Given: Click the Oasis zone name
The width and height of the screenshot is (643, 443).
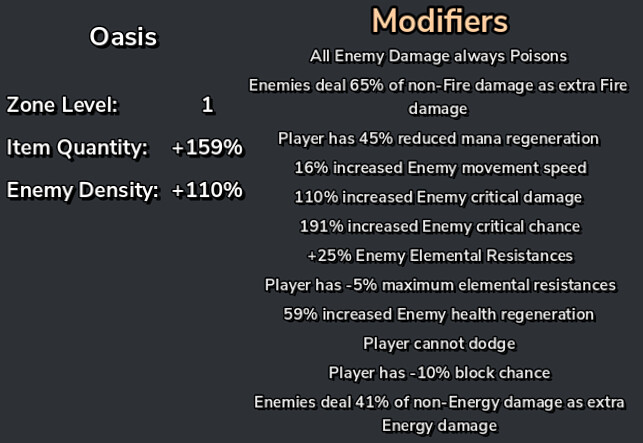Looking at the screenshot, I should click(123, 38).
